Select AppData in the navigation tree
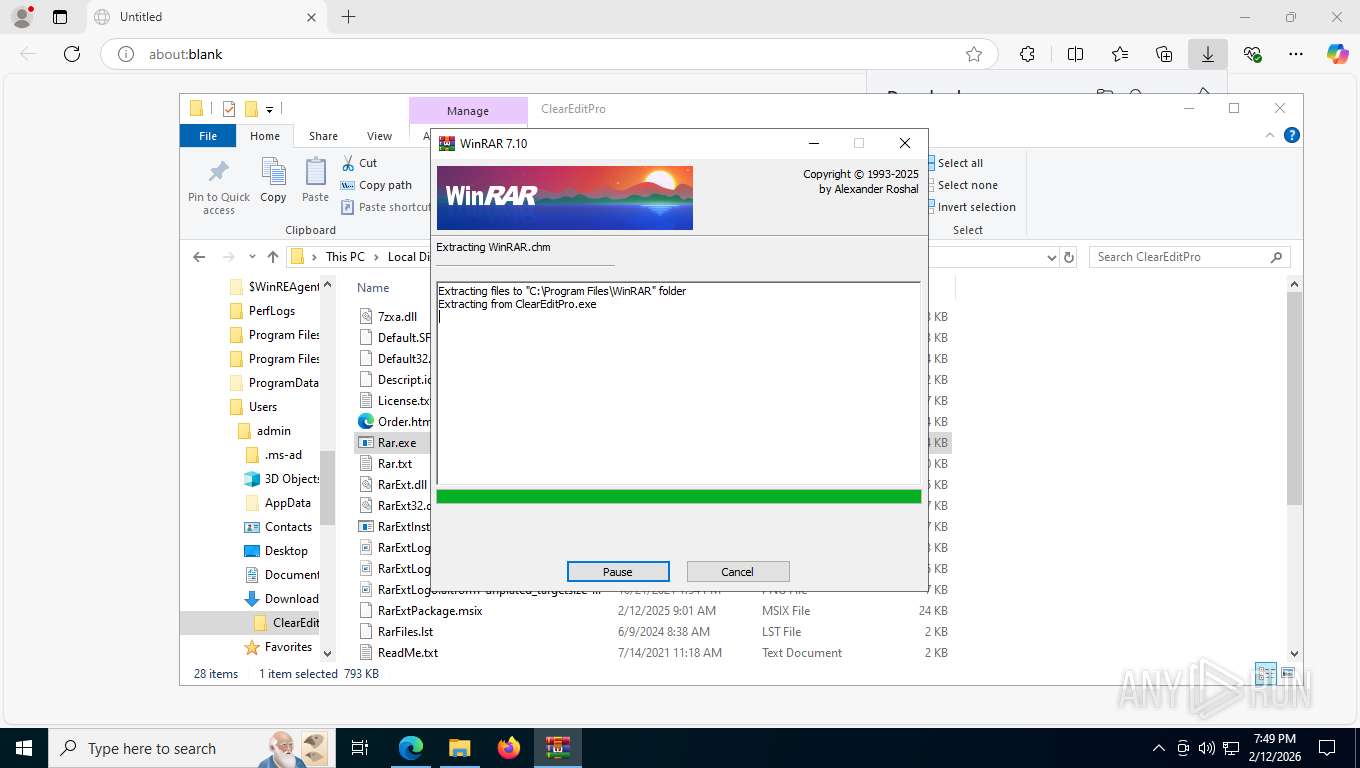Viewport: 1360px width, 768px height. (x=288, y=503)
